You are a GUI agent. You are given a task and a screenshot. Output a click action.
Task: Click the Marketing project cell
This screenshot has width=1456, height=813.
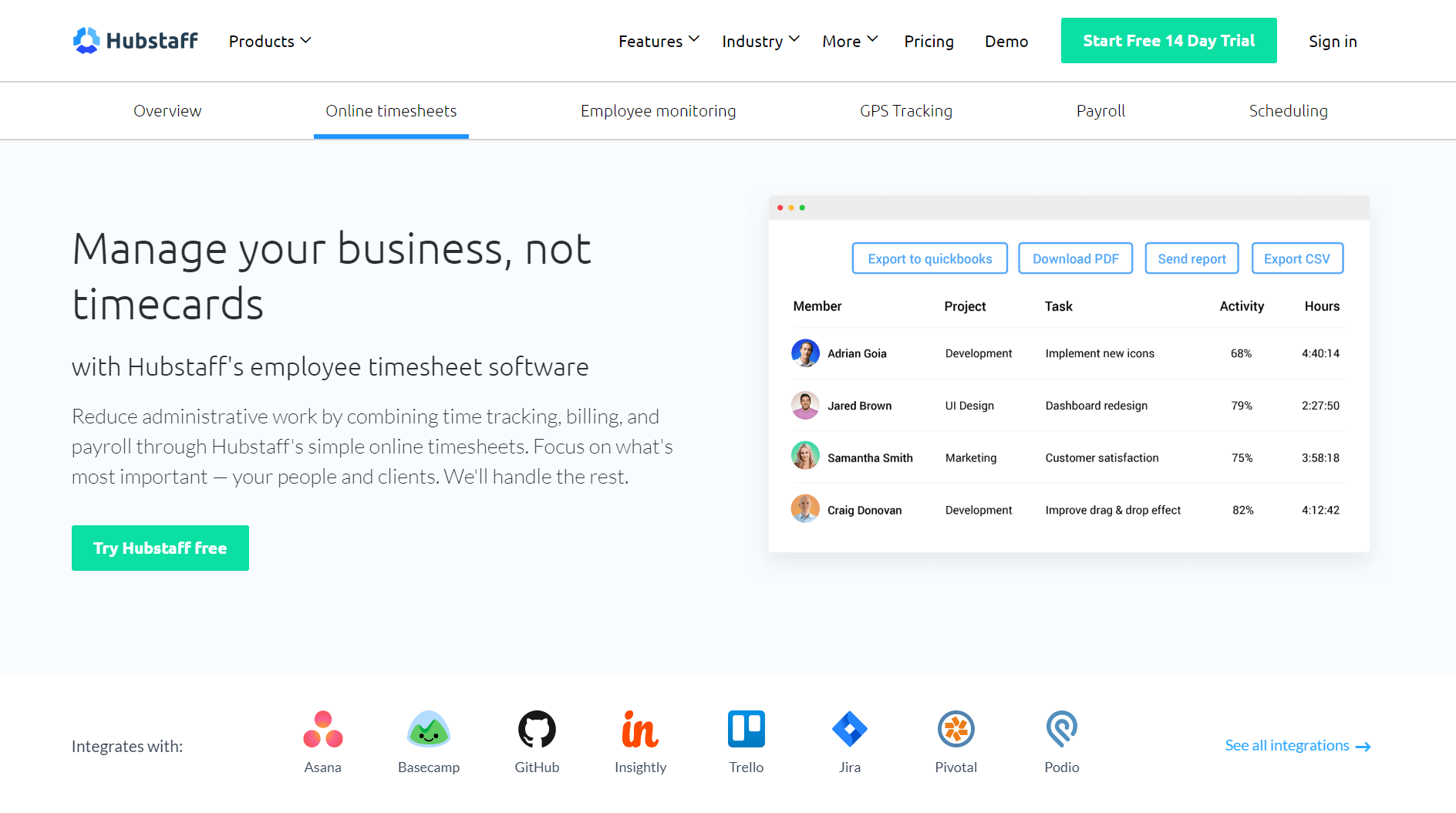pos(971,458)
